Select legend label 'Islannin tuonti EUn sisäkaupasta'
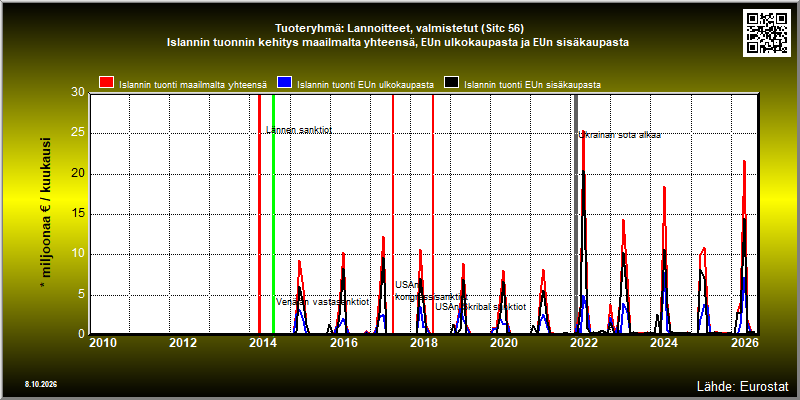This screenshot has width=800, height=400. click(533, 85)
